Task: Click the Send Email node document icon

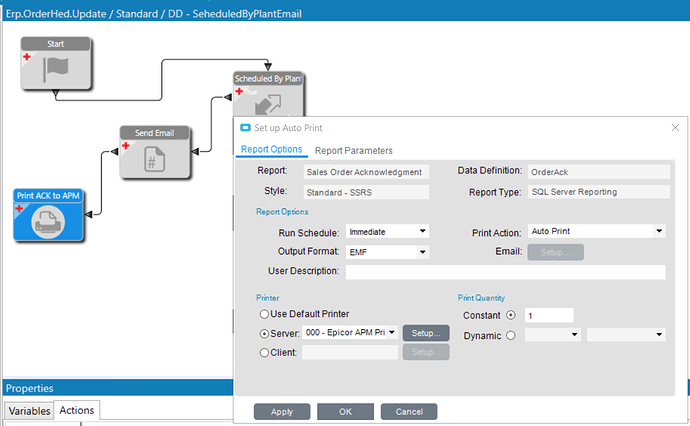Action: pyautogui.click(x=154, y=159)
